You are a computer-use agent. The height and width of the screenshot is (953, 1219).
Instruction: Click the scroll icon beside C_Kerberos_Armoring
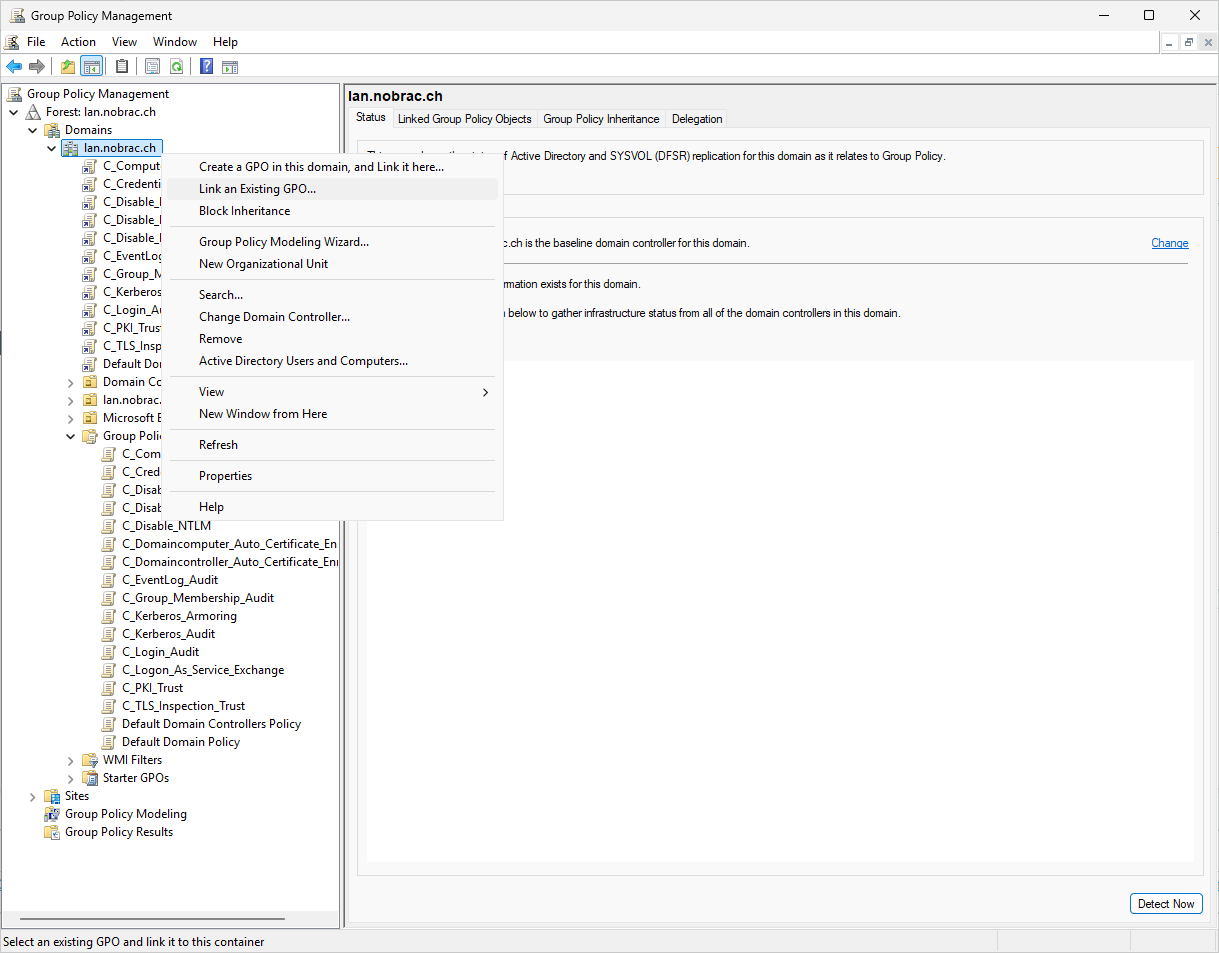pyautogui.click(x=109, y=616)
